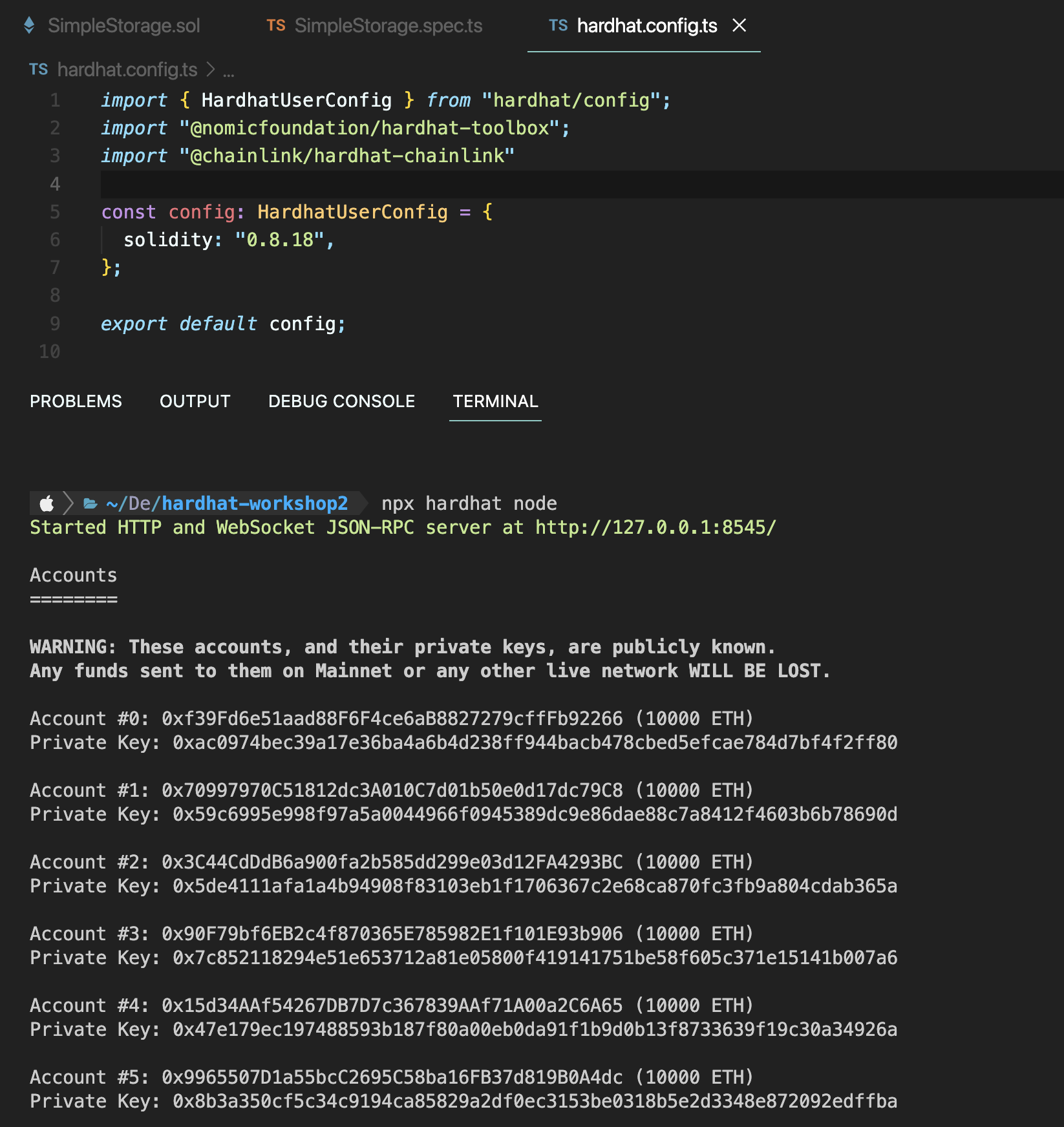The image size is (1064, 1127).
Task: Click the Account #1 private key
Action: coord(535,814)
